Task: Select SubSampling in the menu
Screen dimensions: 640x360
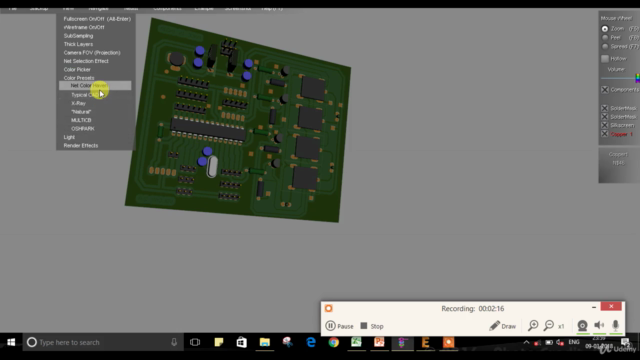Action: [x=78, y=36]
